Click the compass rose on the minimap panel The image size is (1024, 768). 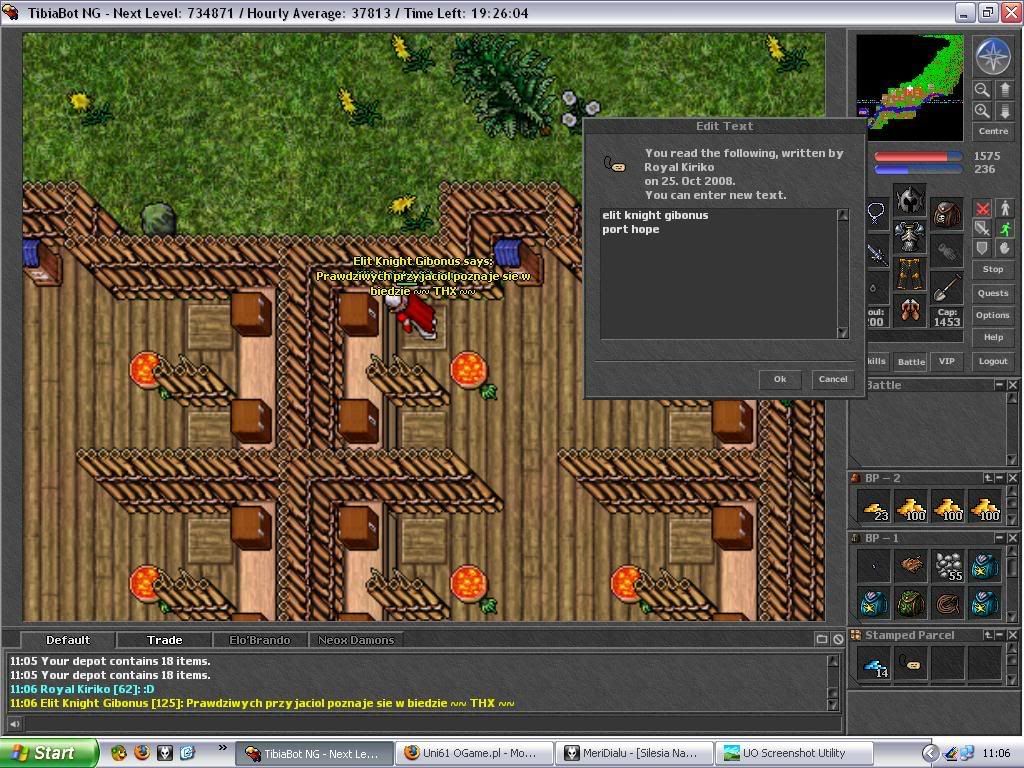[993, 56]
